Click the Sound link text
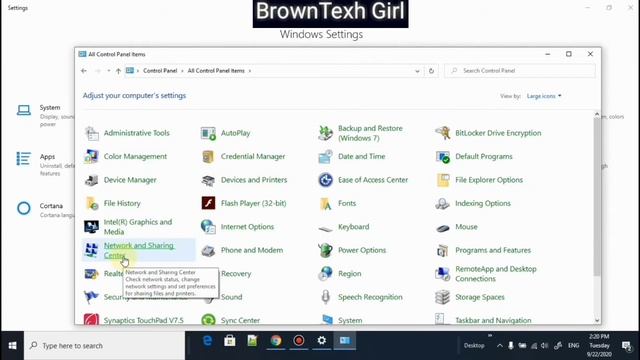640x360 pixels. 231,297
